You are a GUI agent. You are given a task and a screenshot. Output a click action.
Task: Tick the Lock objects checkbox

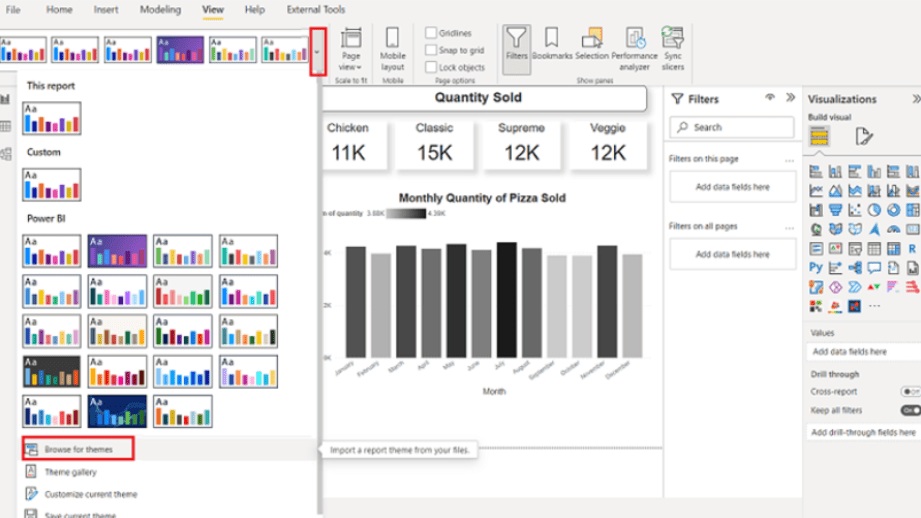point(431,67)
